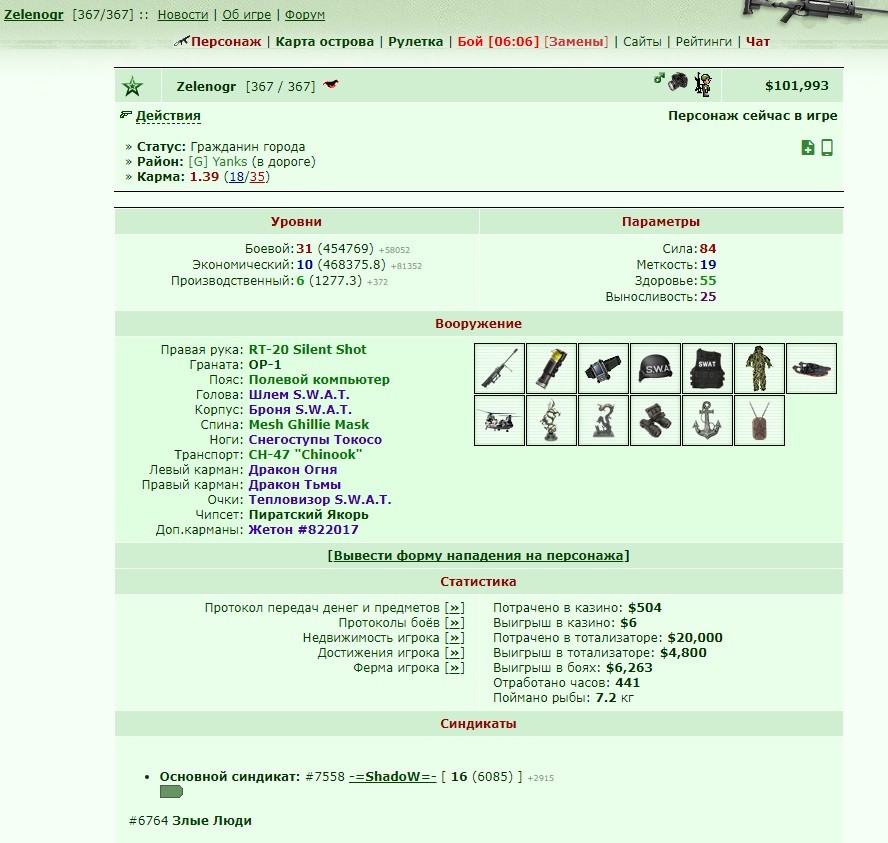Click the snowshoes item icon
Viewport: 888px width, 843px height.
click(x=812, y=369)
